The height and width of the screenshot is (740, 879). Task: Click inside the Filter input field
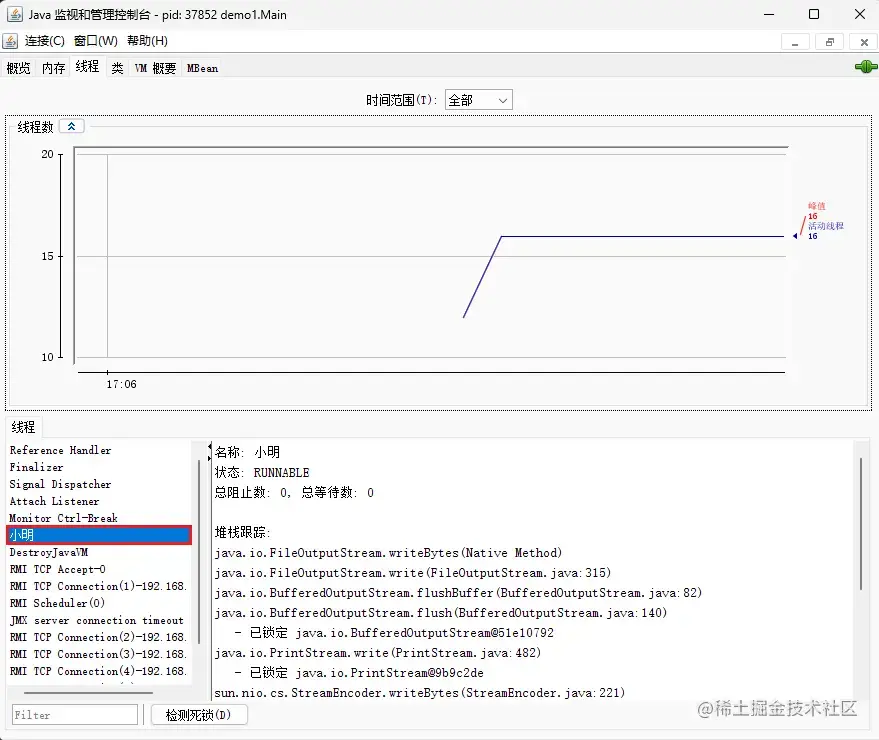(74, 714)
